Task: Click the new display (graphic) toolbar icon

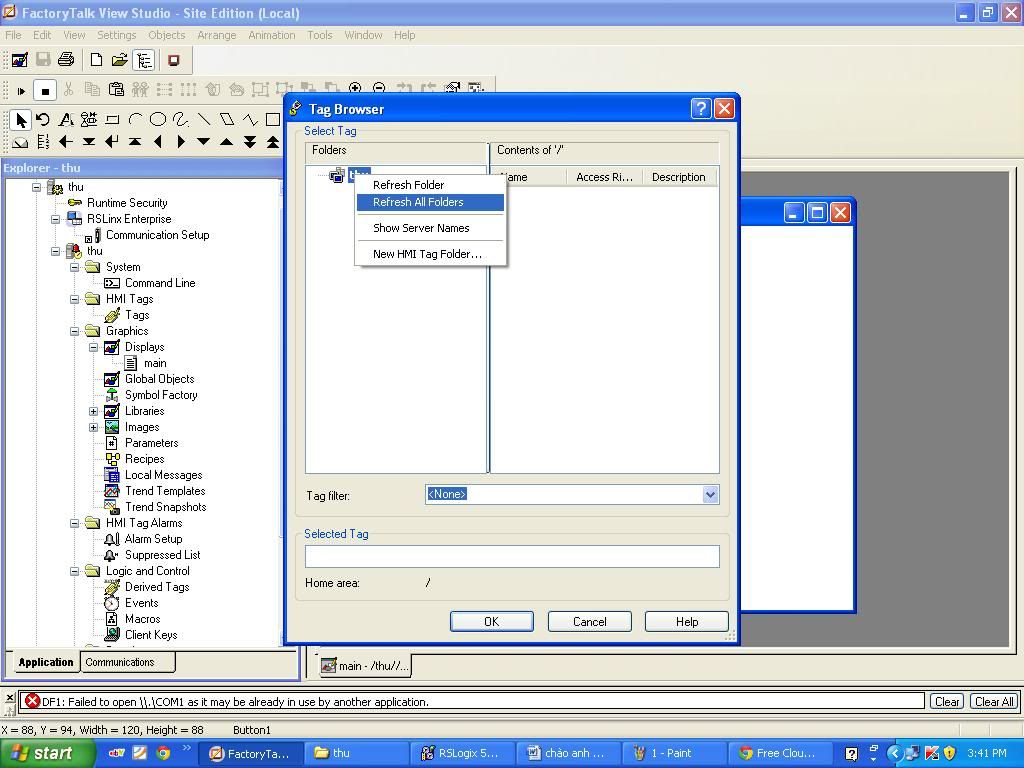Action: click(20, 60)
